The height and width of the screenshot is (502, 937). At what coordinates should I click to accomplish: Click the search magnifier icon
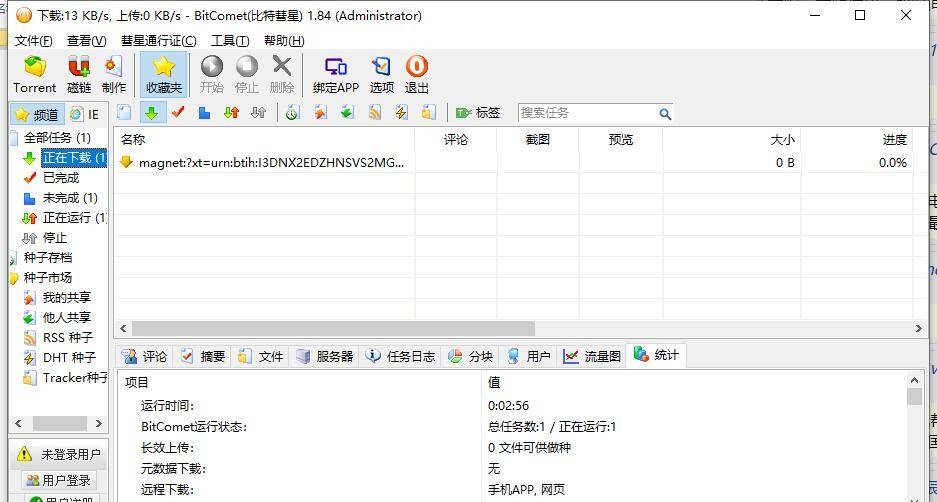tap(665, 114)
